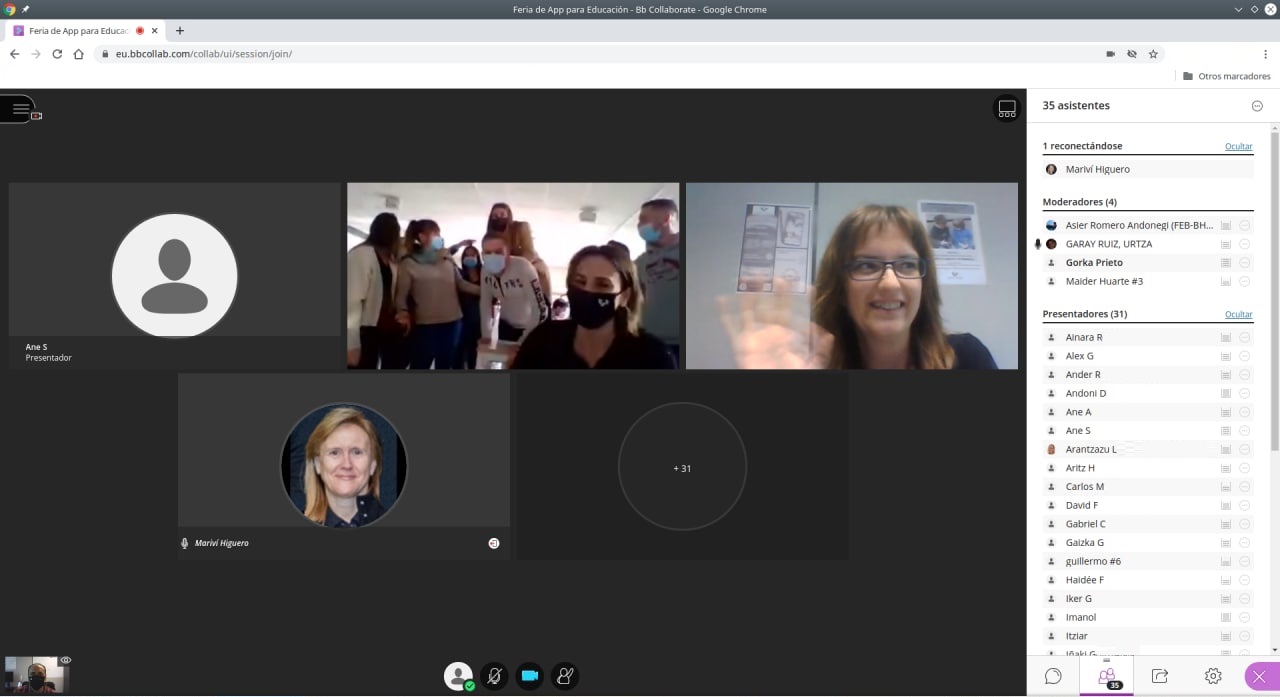Toggle the raise hand button
This screenshot has width=1280, height=697.
pos(565,676)
